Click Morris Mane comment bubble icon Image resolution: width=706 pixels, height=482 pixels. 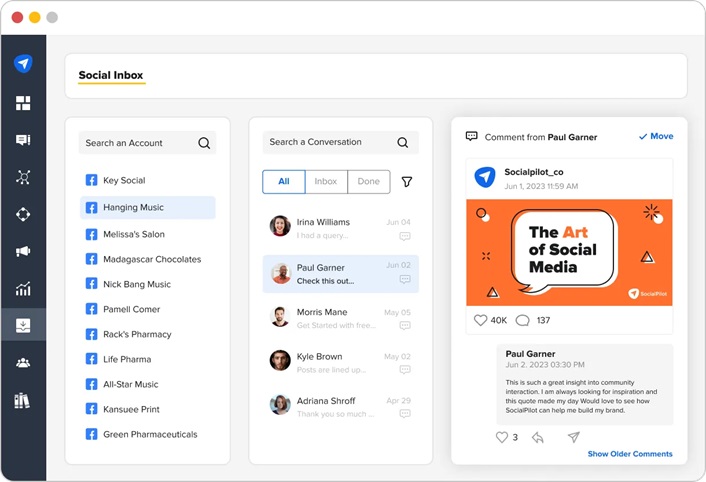tap(405, 325)
